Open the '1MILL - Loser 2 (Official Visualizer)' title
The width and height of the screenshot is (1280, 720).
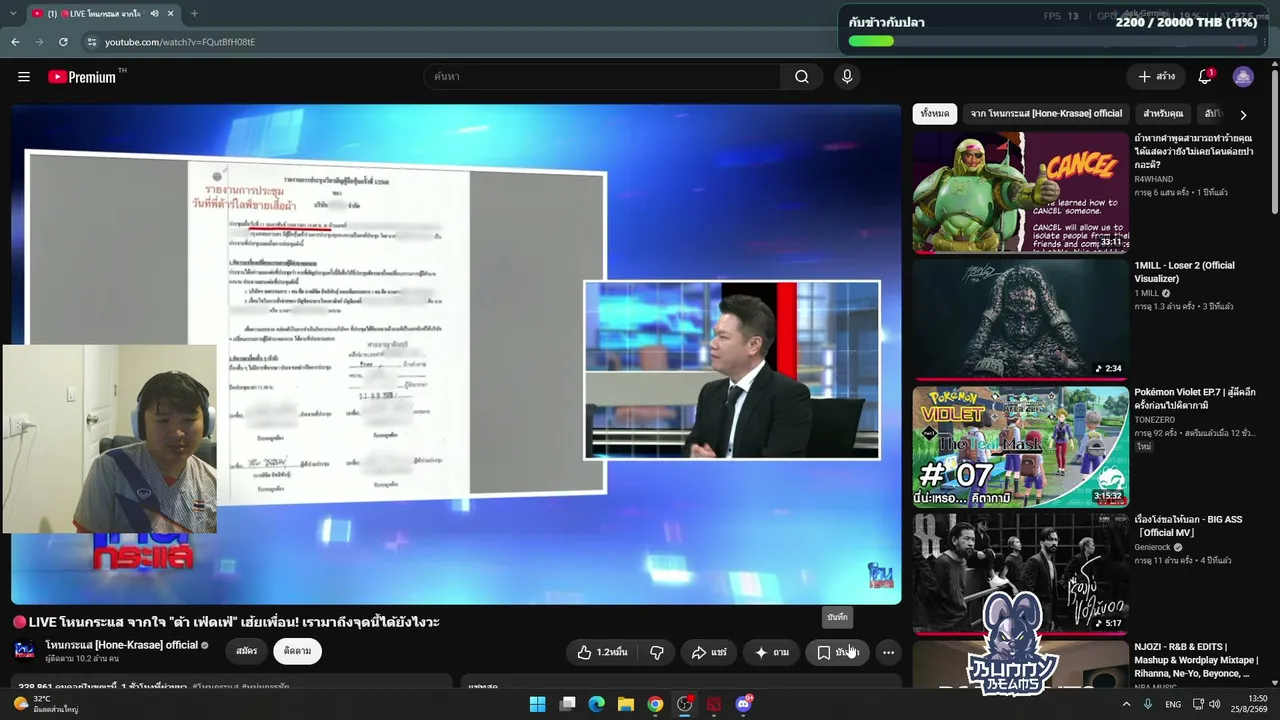1184,272
